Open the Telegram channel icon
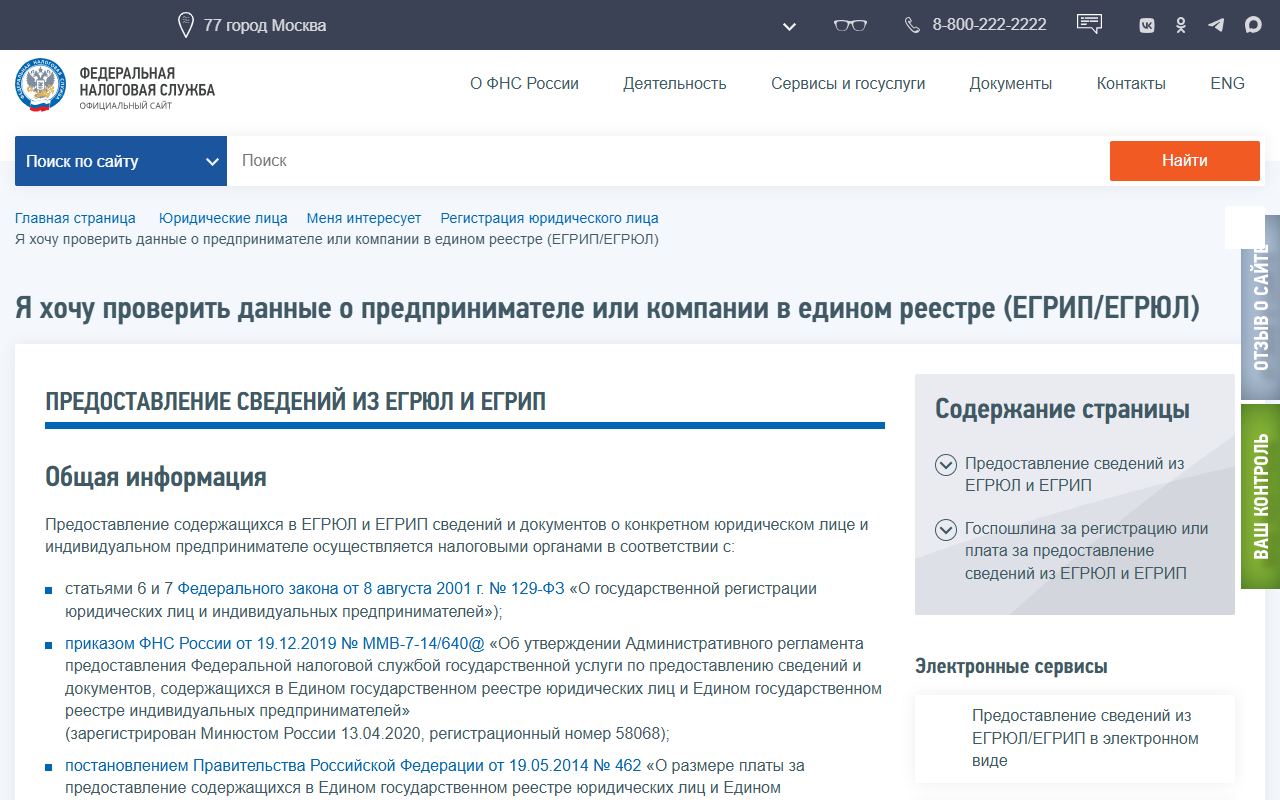The height and width of the screenshot is (800, 1280). coord(1216,25)
